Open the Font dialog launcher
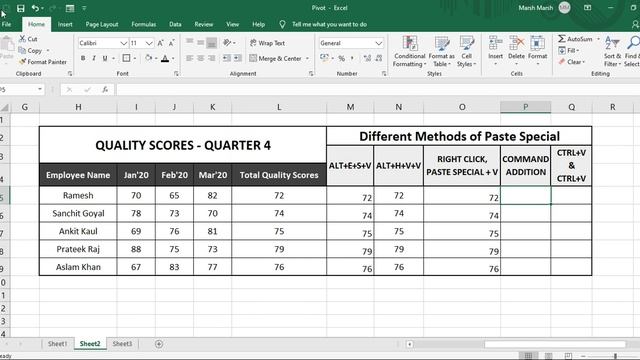 [x=176, y=73]
